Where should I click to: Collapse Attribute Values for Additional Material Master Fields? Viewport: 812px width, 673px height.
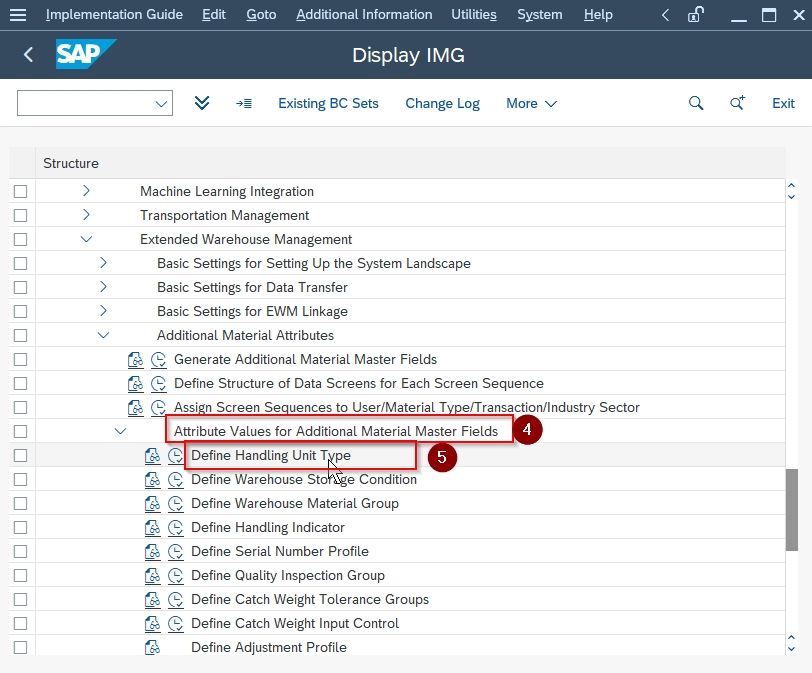pyautogui.click(x=120, y=431)
